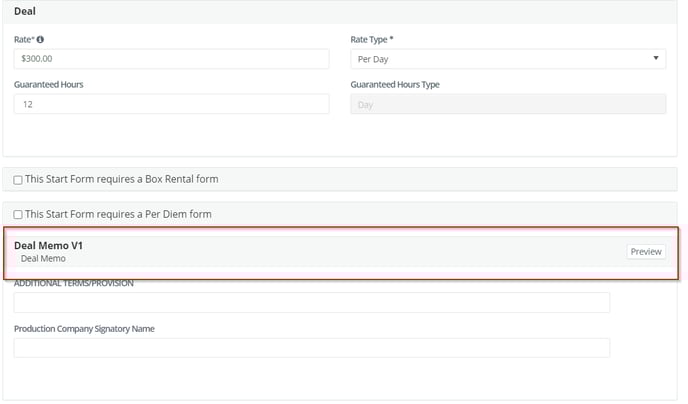The height and width of the screenshot is (404, 688).
Task: Click the Rate info icon
Action: 40,39
